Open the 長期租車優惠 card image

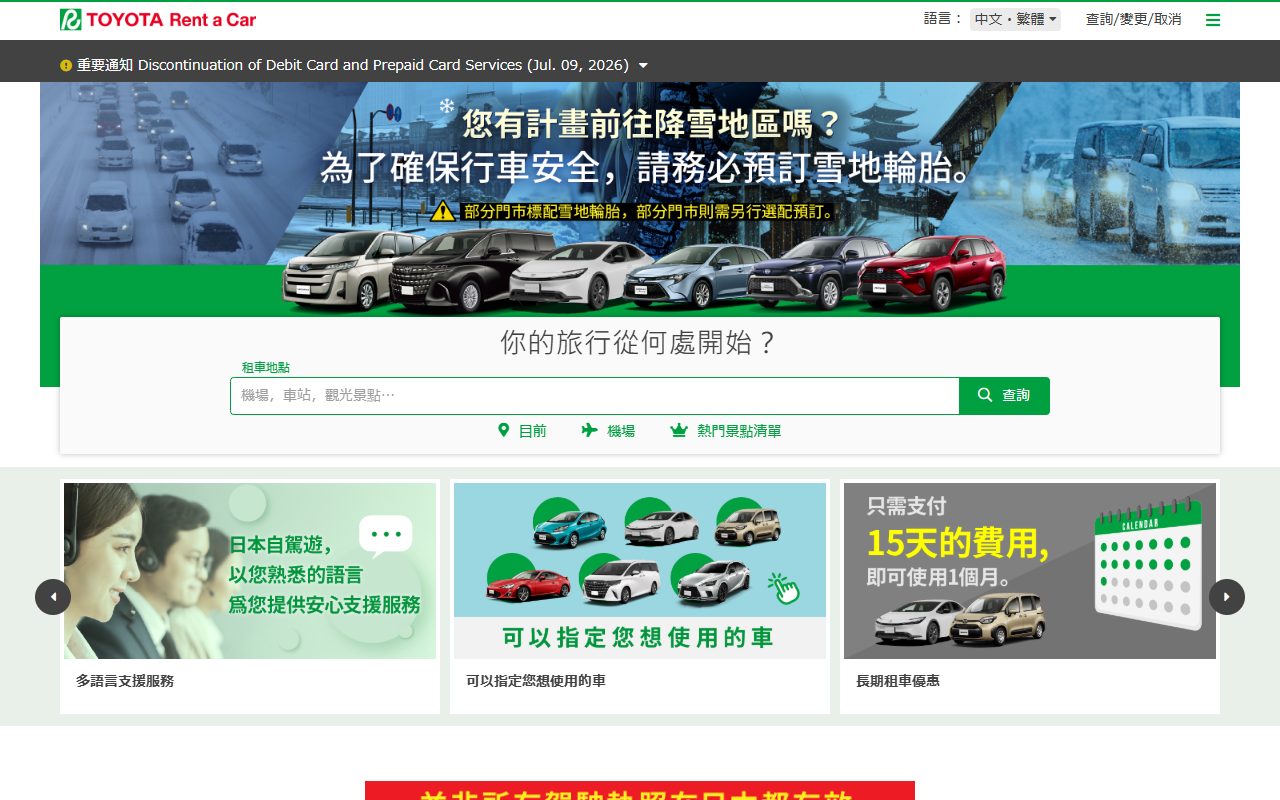pos(1030,571)
